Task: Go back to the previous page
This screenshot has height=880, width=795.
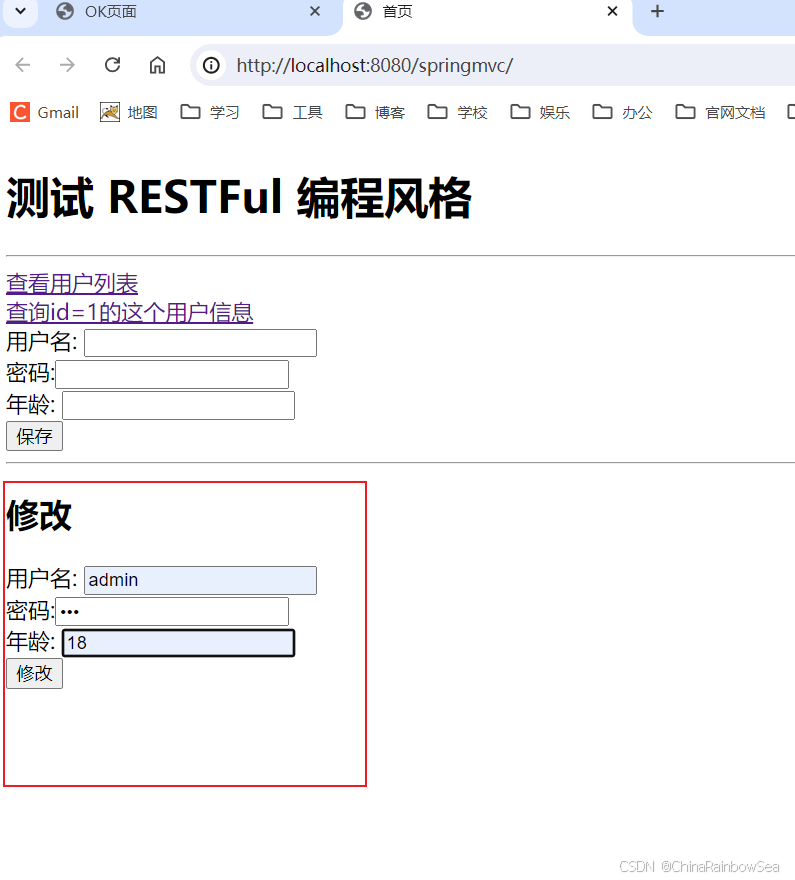Action: coord(22,65)
